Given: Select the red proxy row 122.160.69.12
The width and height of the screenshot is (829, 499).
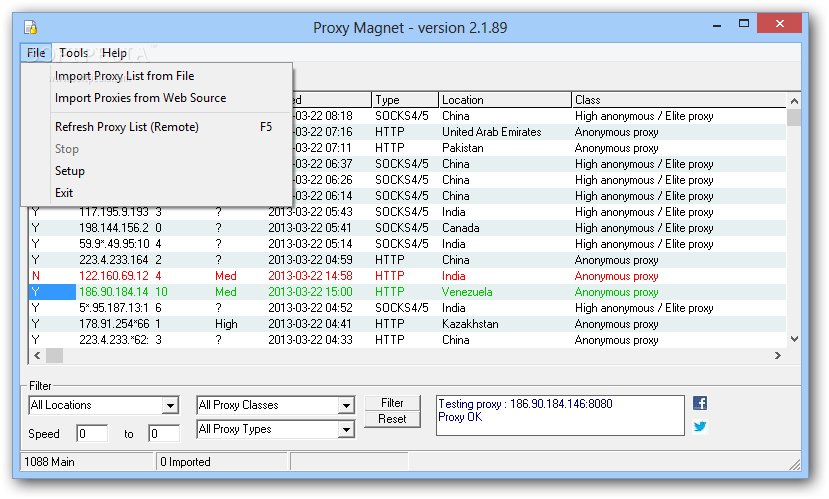Looking at the screenshot, I should pos(407,276).
